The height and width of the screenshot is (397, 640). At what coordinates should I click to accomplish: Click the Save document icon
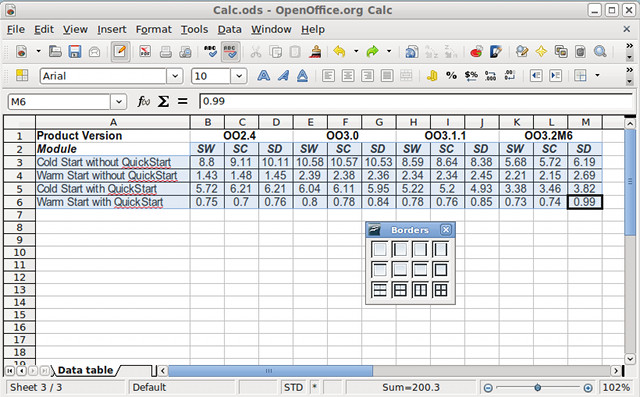75,52
